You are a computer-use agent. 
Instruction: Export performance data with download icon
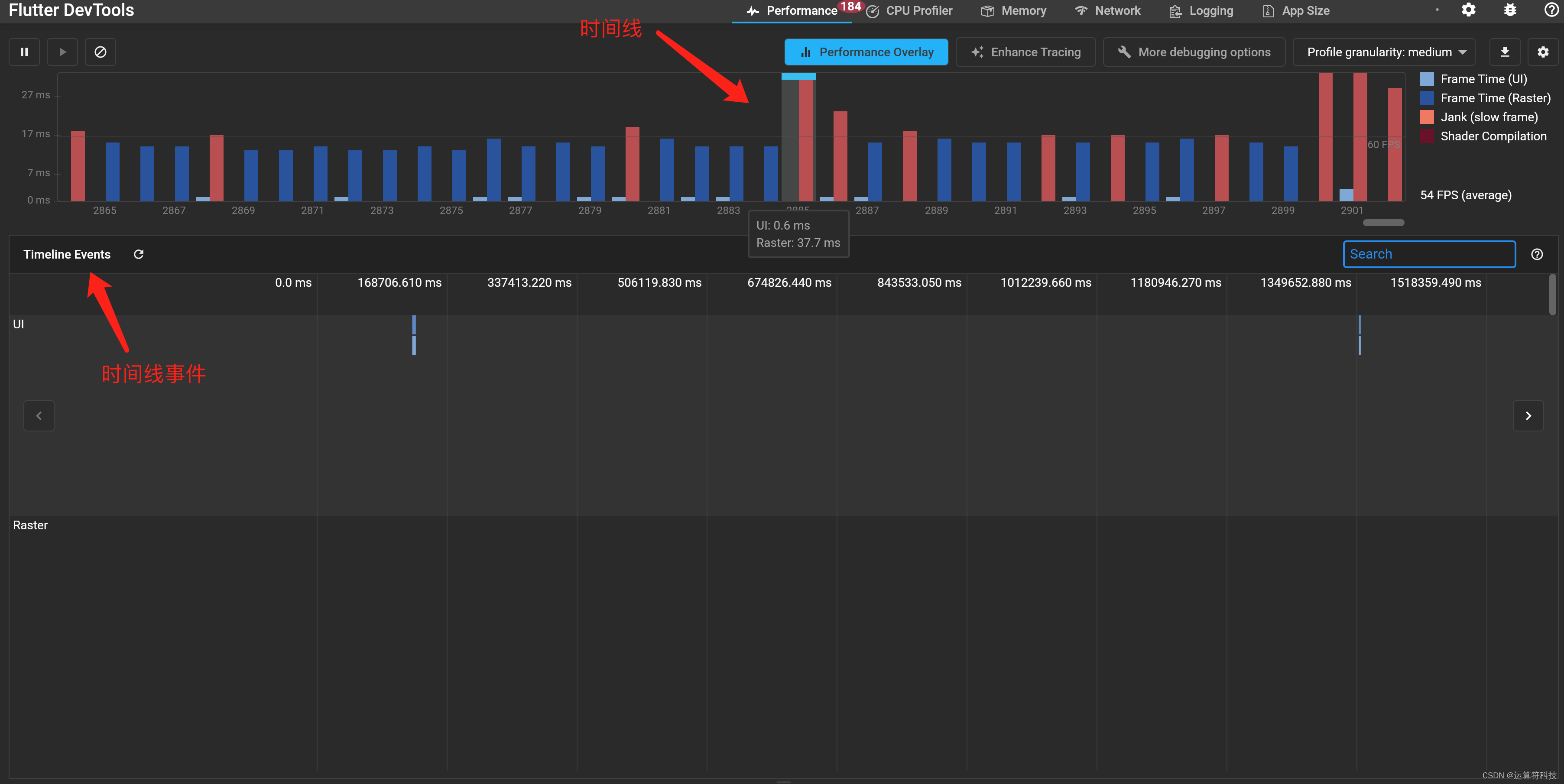[x=1505, y=52]
